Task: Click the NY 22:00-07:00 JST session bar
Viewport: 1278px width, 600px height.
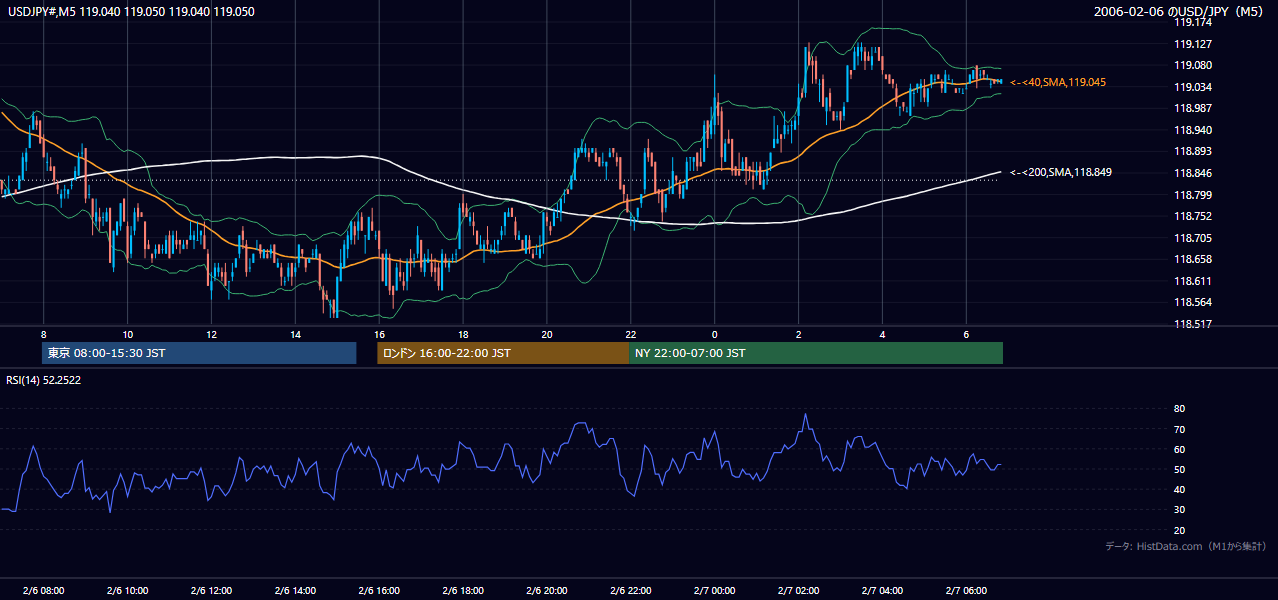Action: tap(816, 353)
